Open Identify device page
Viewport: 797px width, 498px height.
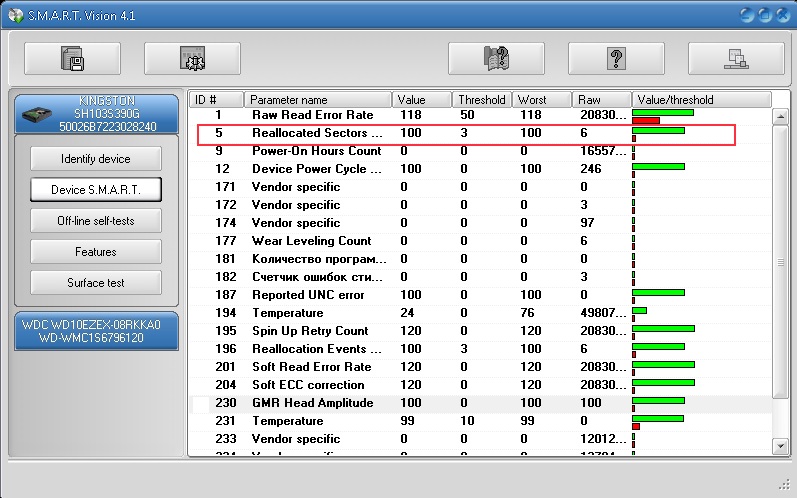[96, 159]
